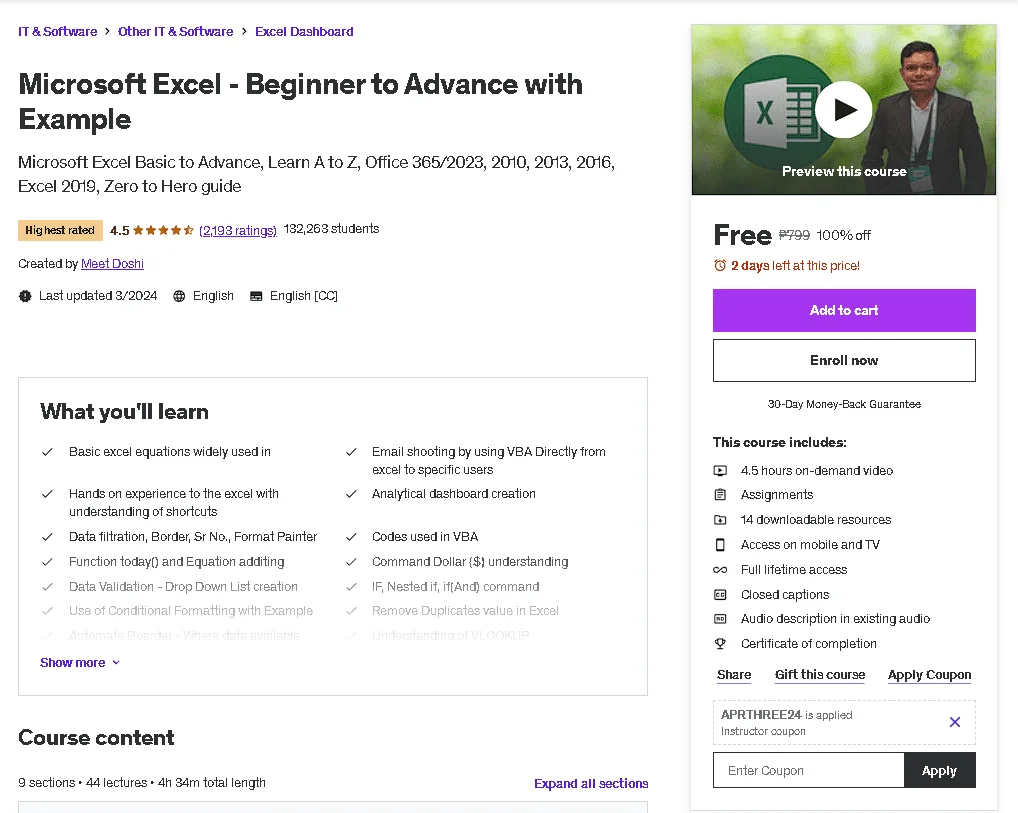Click checkmark beside Basic excel equations
This screenshot has width=1018, height=813.
tap(47, 452)
